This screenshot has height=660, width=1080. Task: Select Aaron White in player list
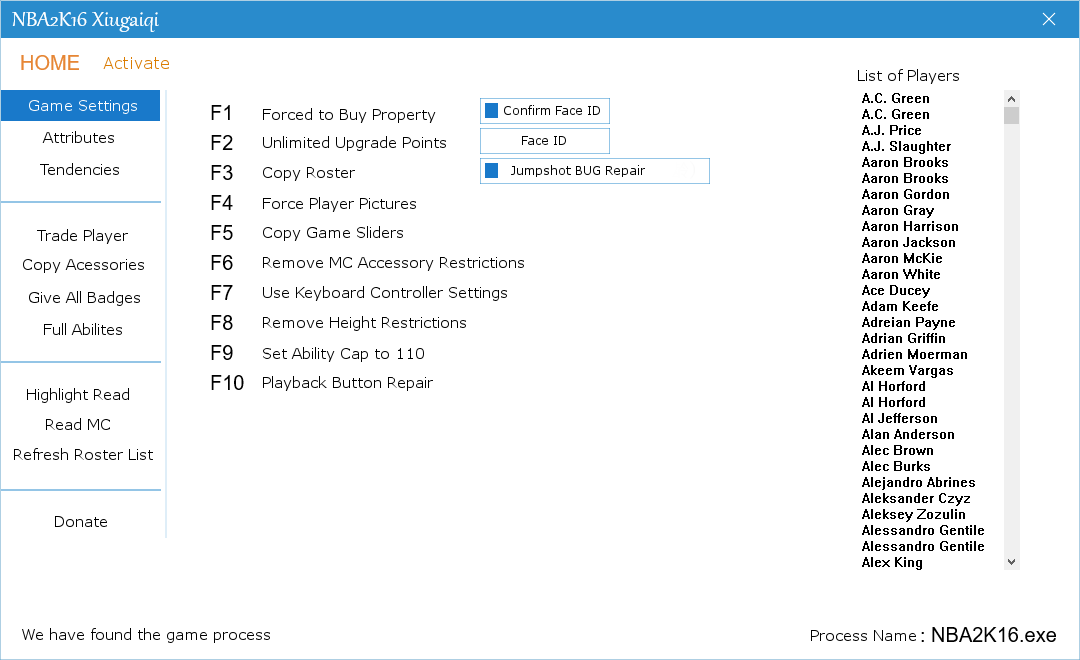[x=901, y=274]
